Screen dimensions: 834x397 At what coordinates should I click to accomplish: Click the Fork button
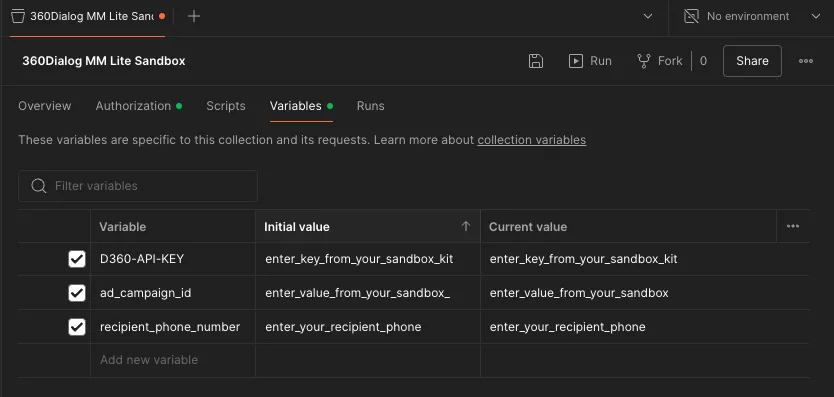point(660,61)
